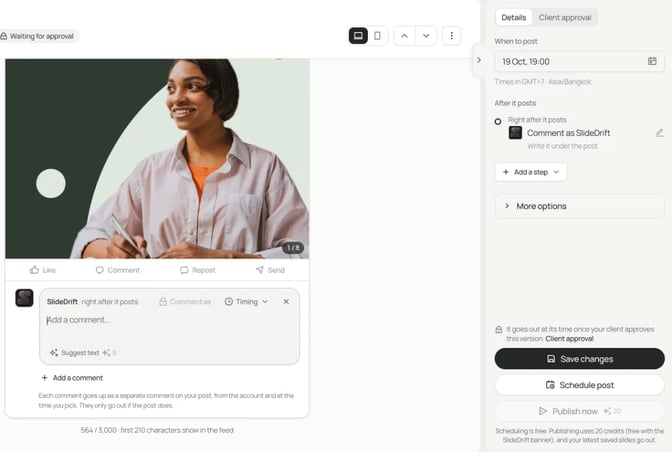Open the Details tab
The image size is (672, 452).
pyautogui.click(x=513, y=18)
